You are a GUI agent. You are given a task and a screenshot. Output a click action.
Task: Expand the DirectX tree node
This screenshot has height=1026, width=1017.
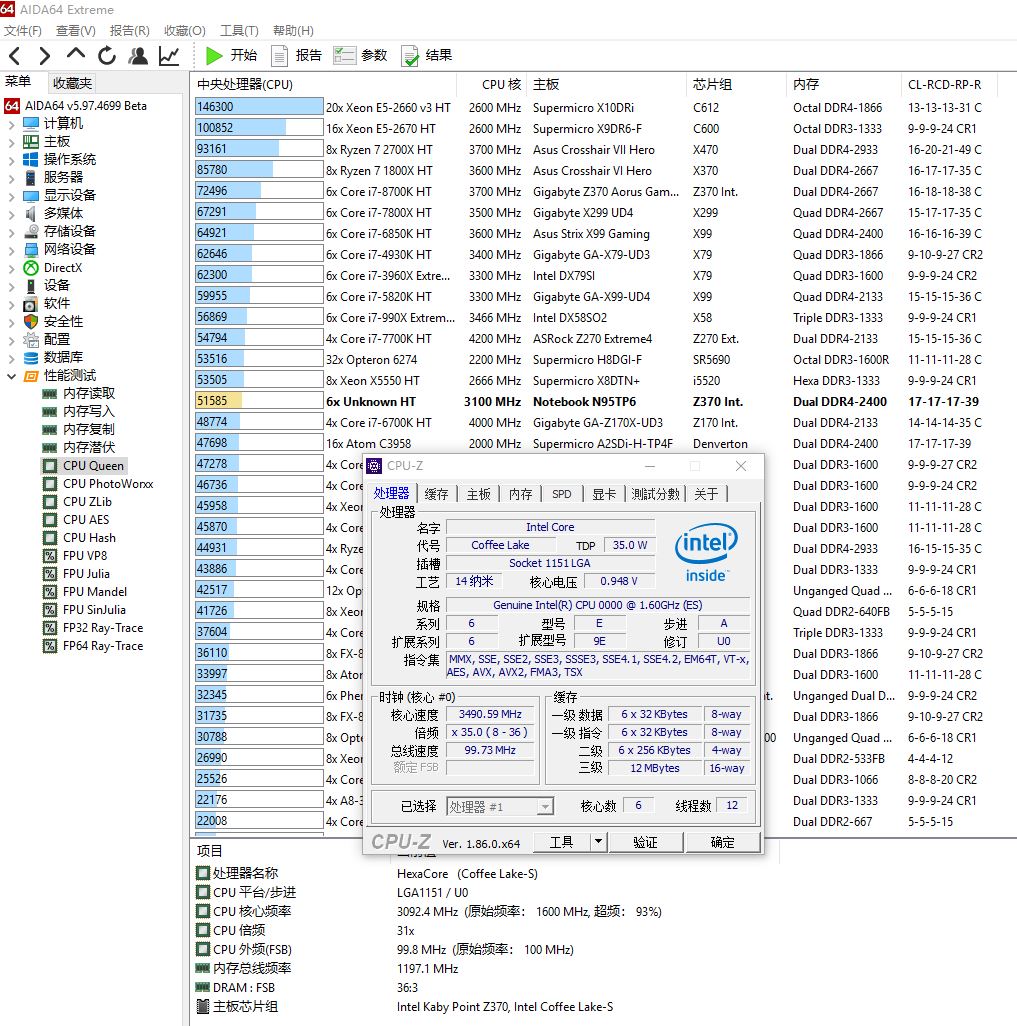click(10, 268)
